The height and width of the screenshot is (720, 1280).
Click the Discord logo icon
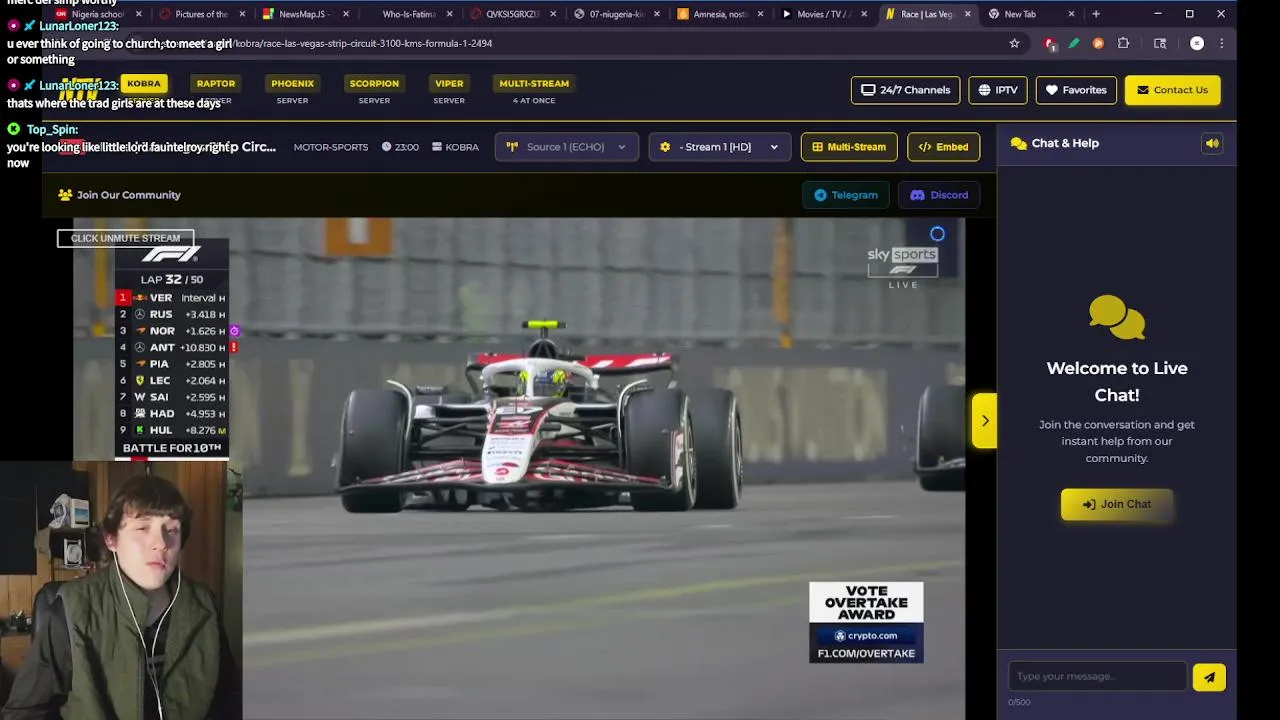click(x=917, y=195)
